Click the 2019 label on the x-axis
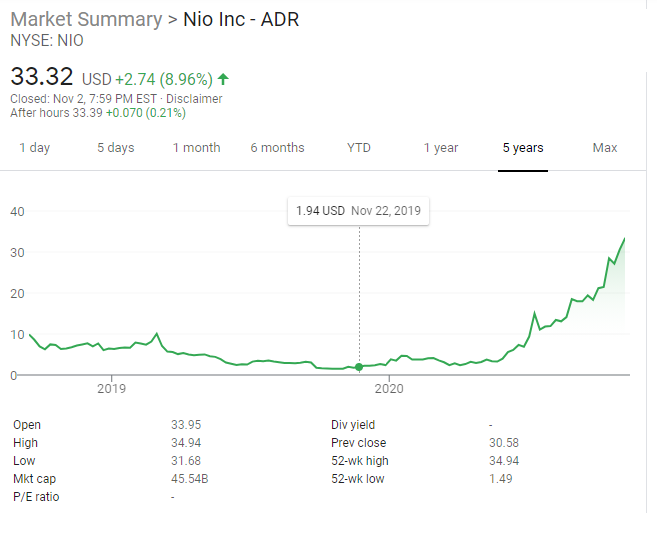This screenshot has width=664, height=550. click(111, 388)
